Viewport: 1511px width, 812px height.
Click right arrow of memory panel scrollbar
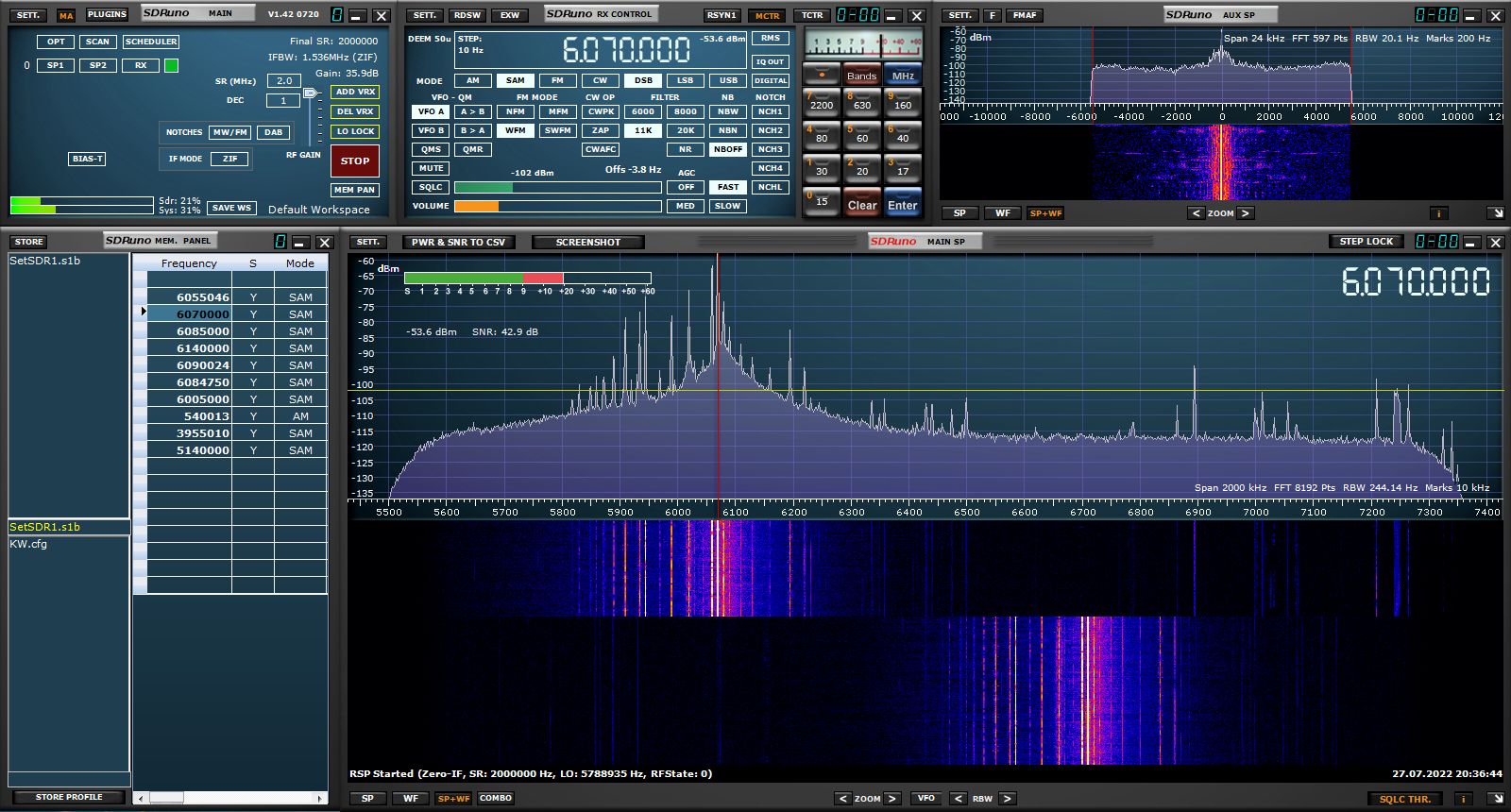320,798
